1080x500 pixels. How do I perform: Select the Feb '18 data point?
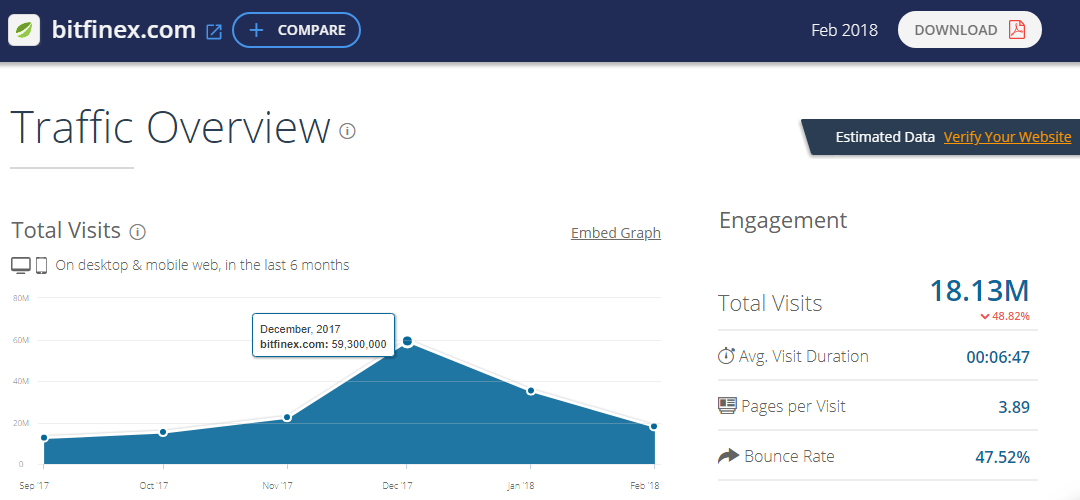[x=654, y=427]
